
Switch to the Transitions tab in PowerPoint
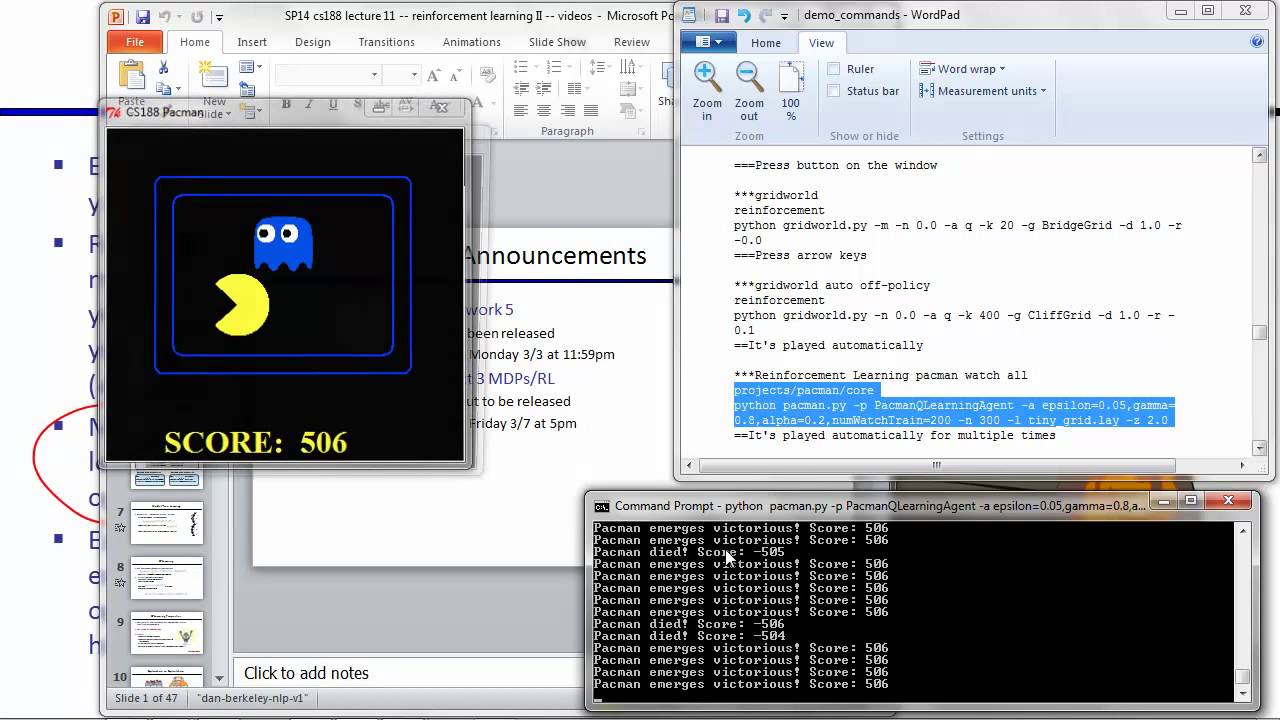pyautogui.click(x=386, y=42)
